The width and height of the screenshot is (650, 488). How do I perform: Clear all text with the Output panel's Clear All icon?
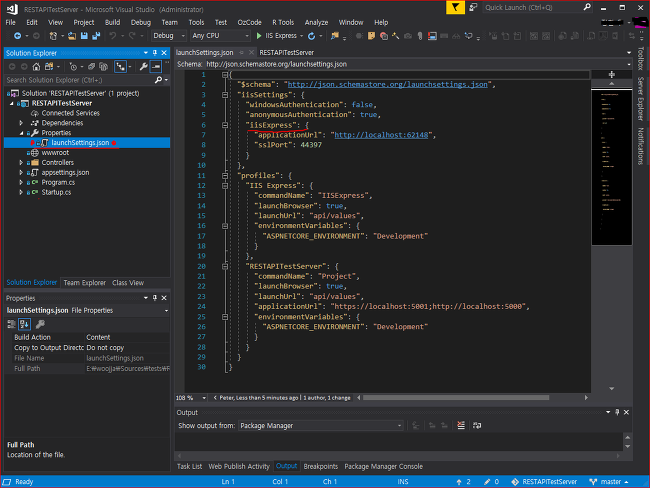tap(461, 425)
